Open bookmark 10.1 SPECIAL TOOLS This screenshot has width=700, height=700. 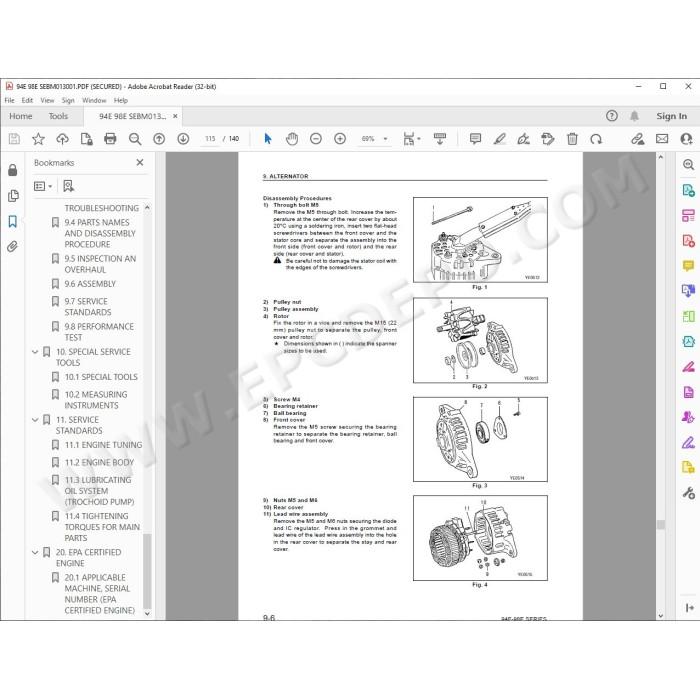101,377
